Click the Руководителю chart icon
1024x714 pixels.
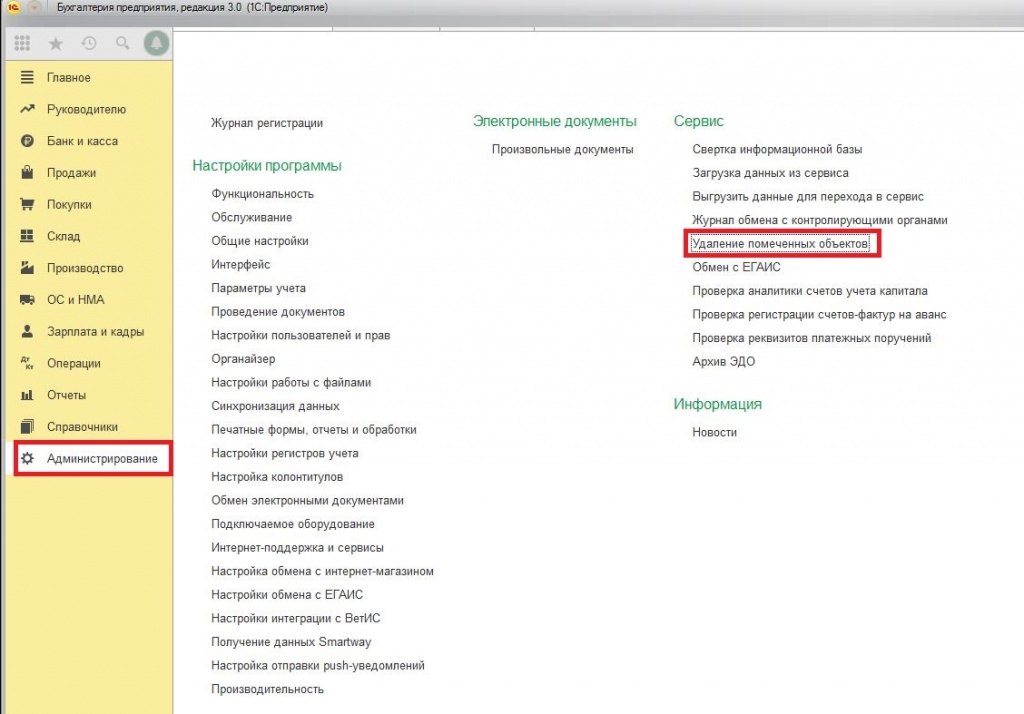click(x=27, y=109)
